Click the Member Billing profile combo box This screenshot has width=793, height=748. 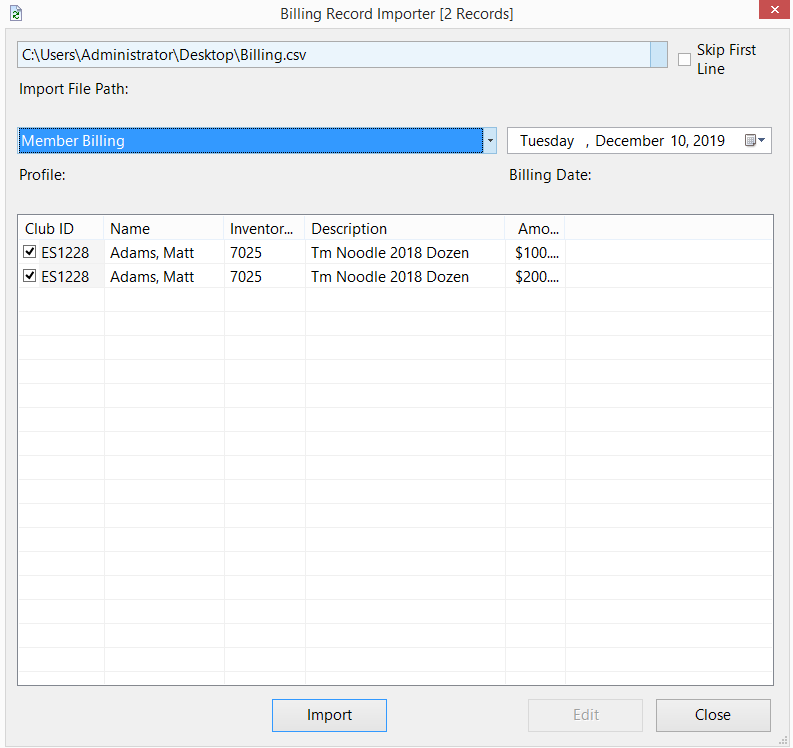pyautogui.click(x=250, y=141)
